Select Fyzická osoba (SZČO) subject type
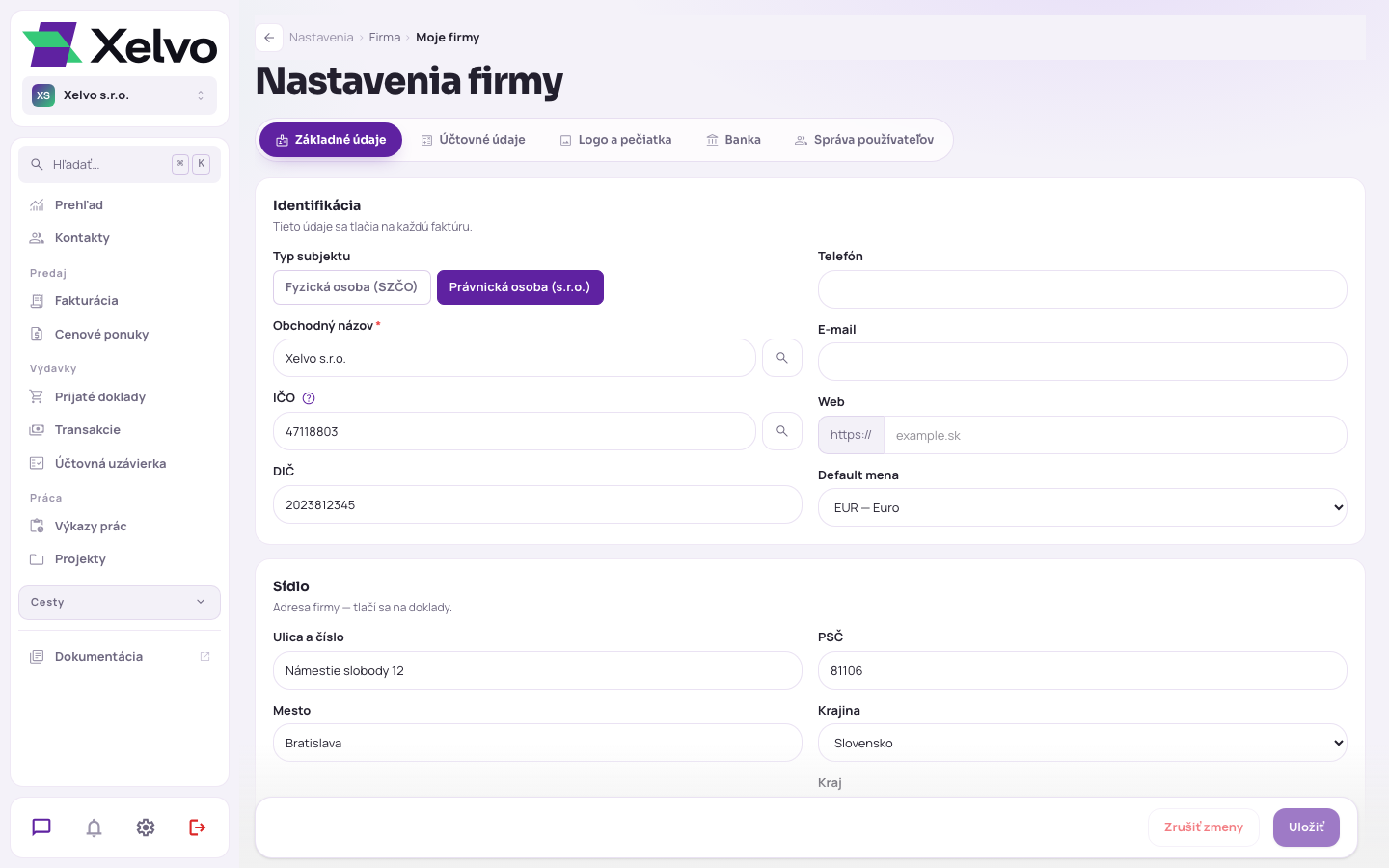The height and width of the screenshot is (868, 1389). [352, 287]
